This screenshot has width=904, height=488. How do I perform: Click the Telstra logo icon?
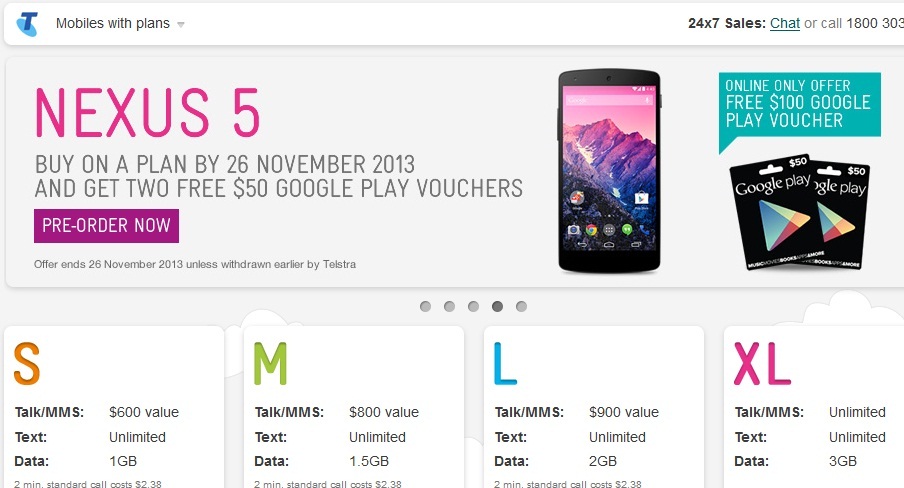[27, 24]
